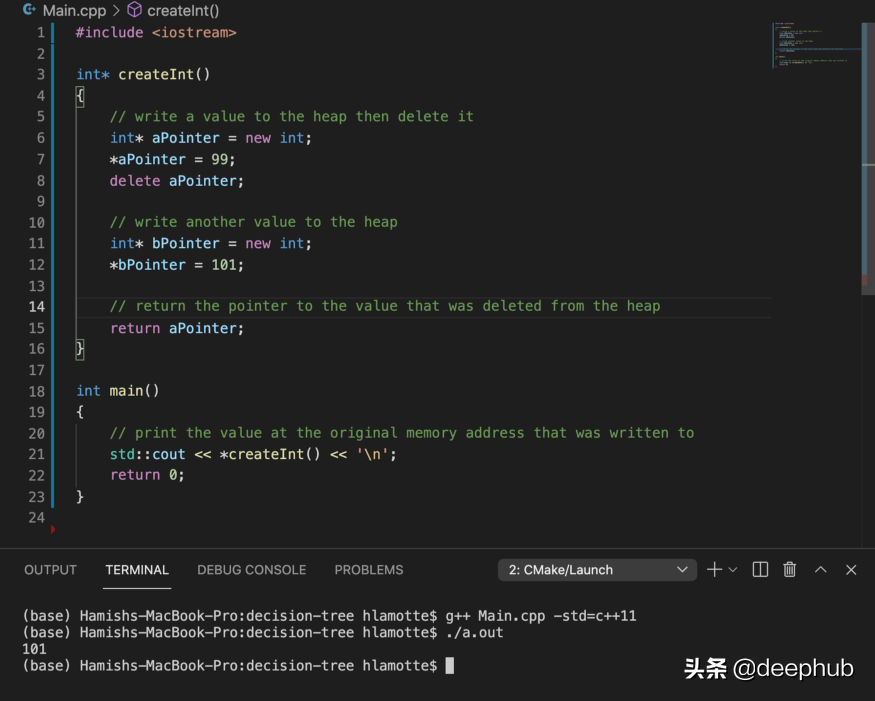Maximize the panel with the up chevron
The image size is (875, 701).
820,570
